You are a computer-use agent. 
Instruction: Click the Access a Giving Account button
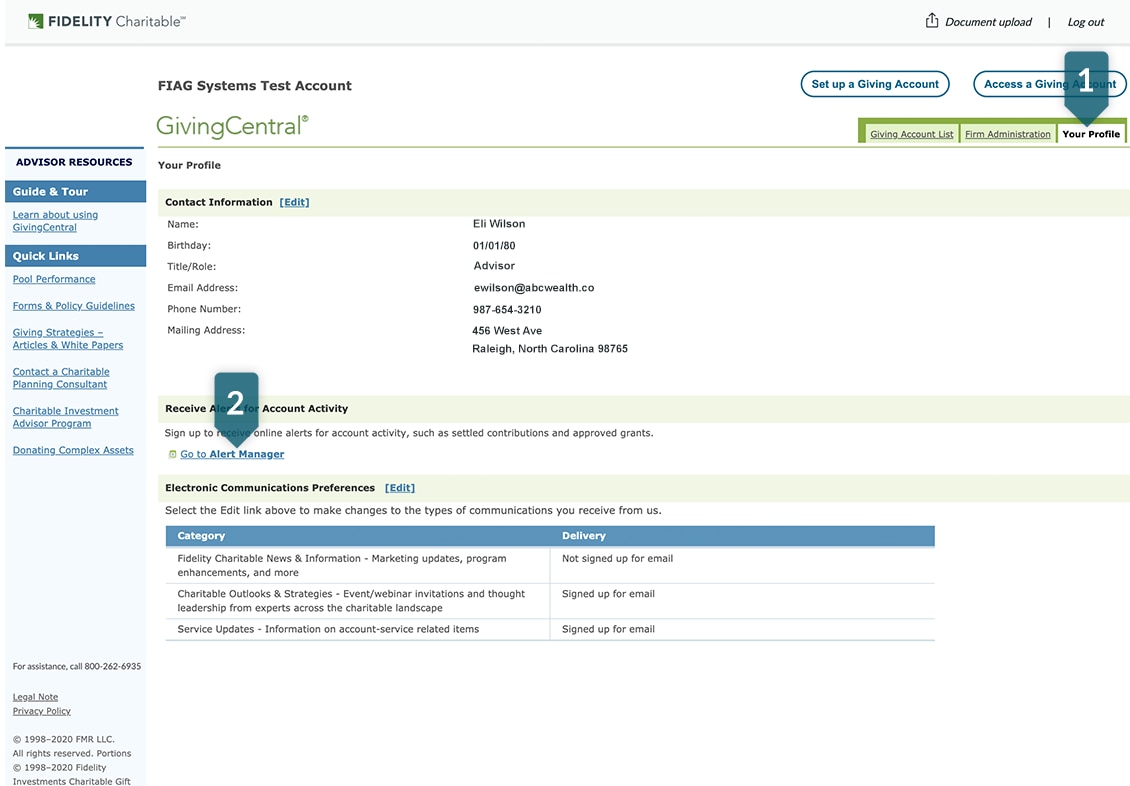[x=1049, y=84]
